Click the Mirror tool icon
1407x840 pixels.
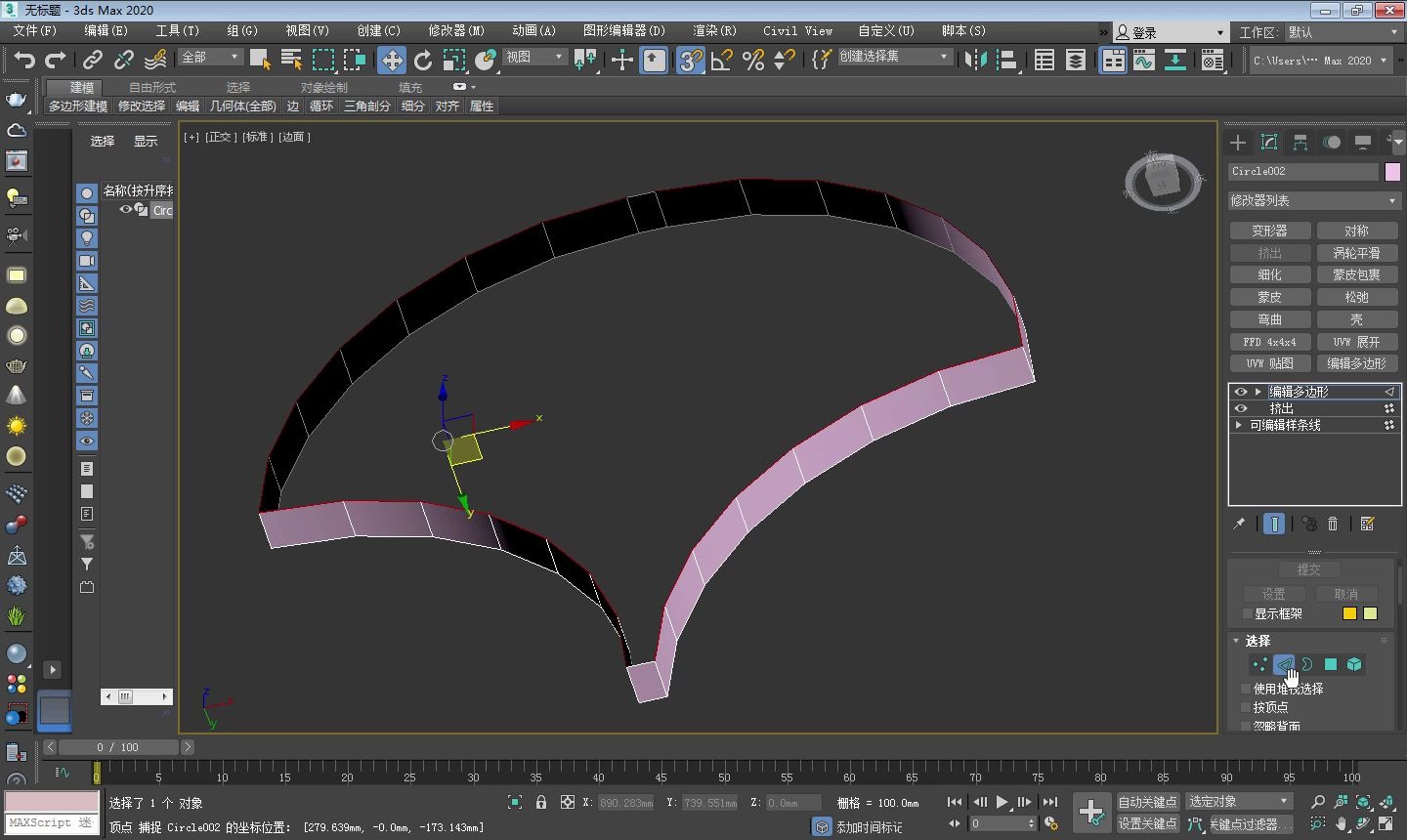[x=975, y=61]
